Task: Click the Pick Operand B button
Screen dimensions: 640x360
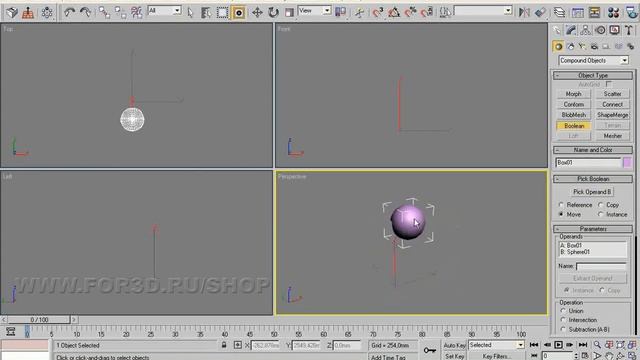Action: 592,192
